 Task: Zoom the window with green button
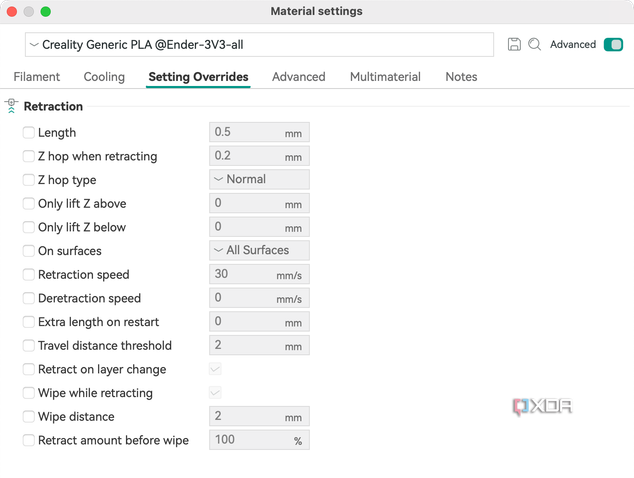click(x=46, y=11)
